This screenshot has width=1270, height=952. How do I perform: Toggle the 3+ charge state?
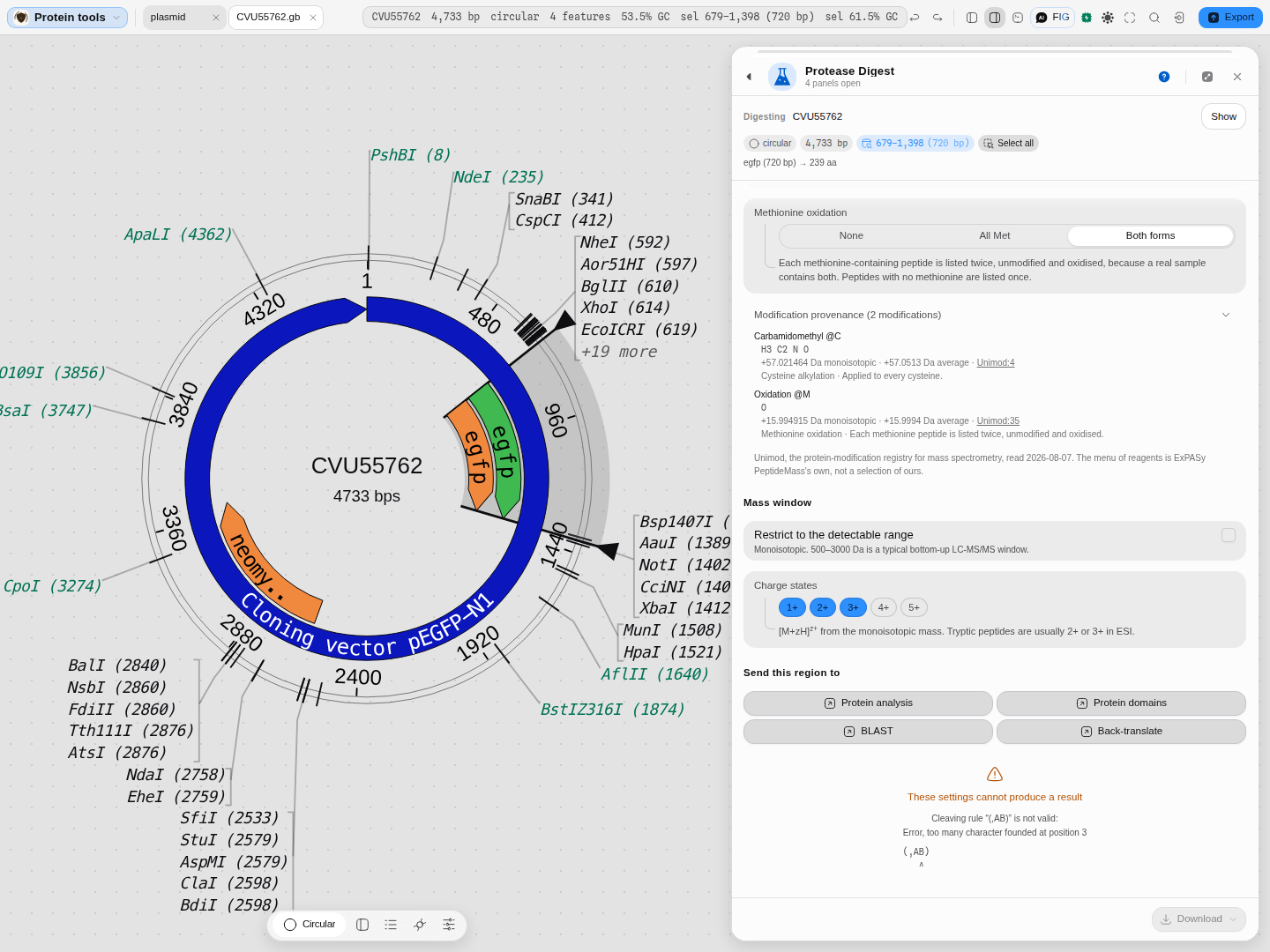[x=853, y=607]
